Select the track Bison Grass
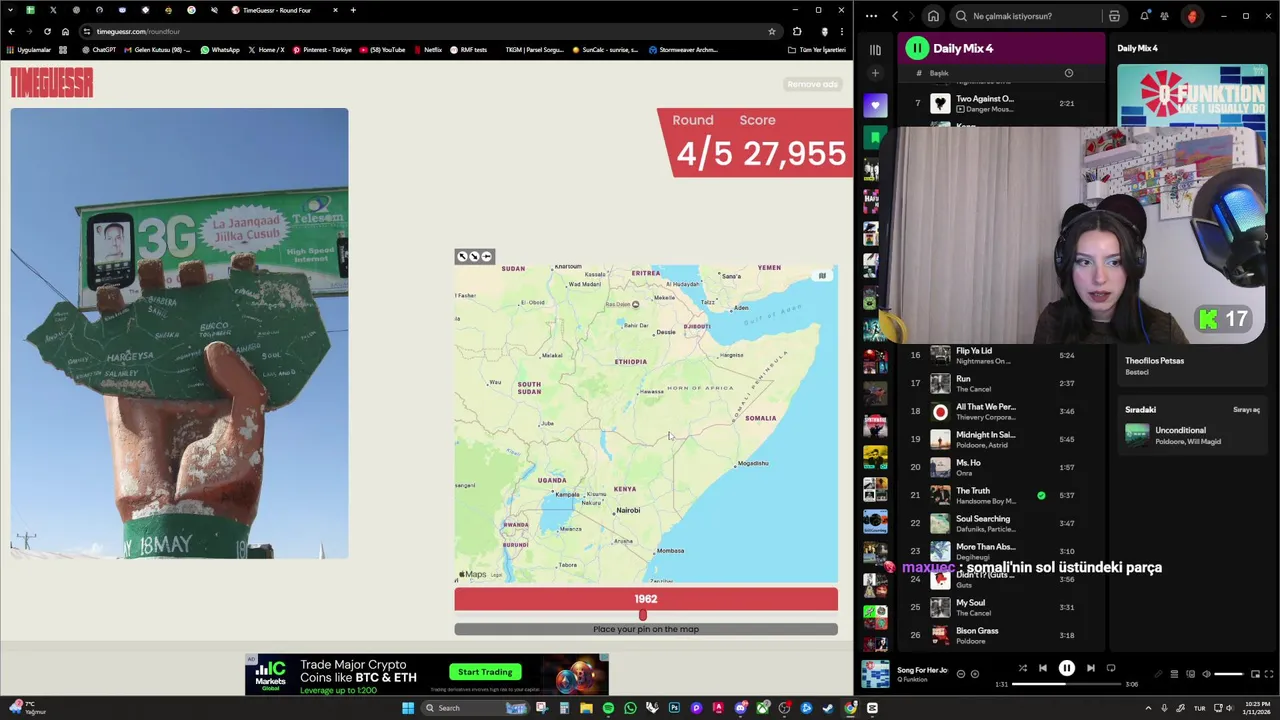The height and width of the screenshot is (720, 1280). (1000, 634)
